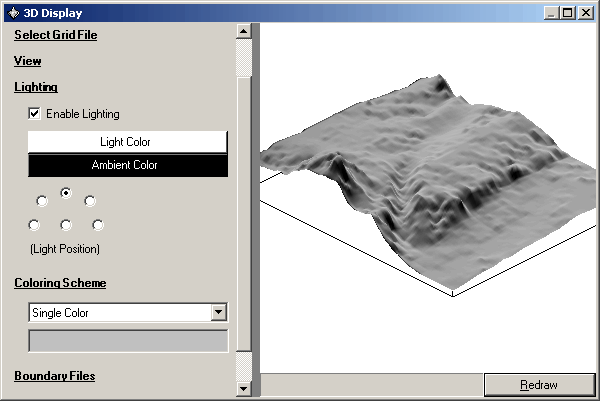Expand the View section heading
The height and width of the screenshot is (401, 600).
coord(28,61)
